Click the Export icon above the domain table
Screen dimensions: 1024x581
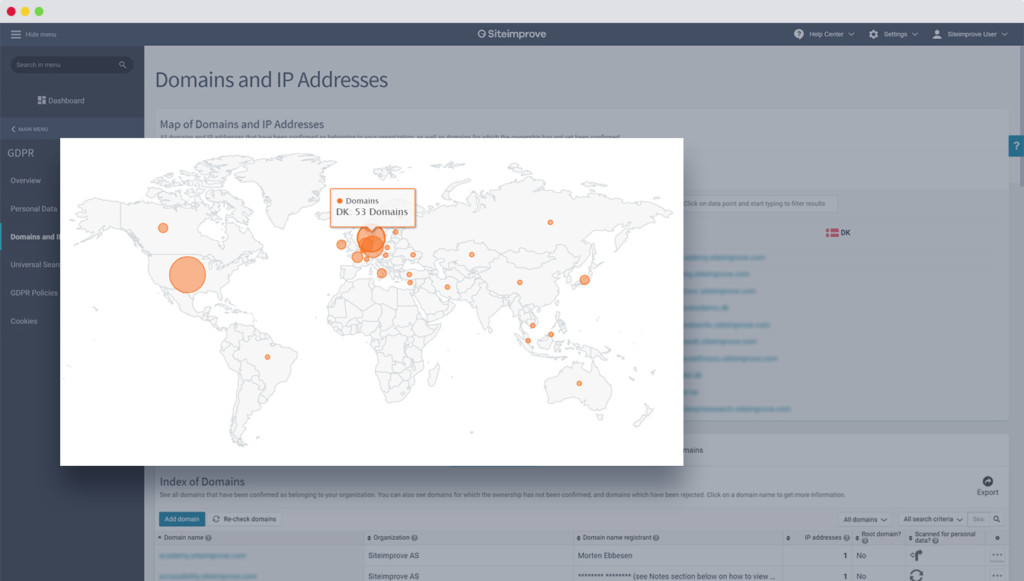(x=986, y=481)
